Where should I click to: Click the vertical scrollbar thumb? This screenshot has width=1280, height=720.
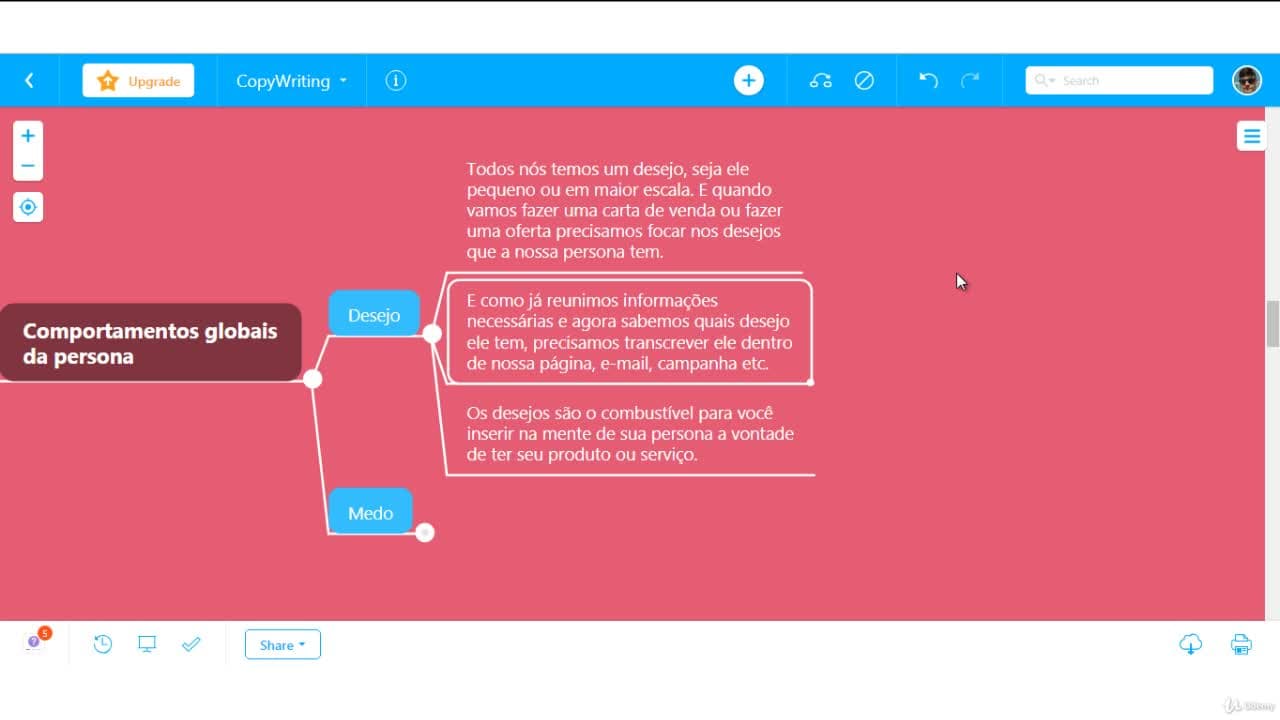pyautogui.click(x=1273, y=324)
